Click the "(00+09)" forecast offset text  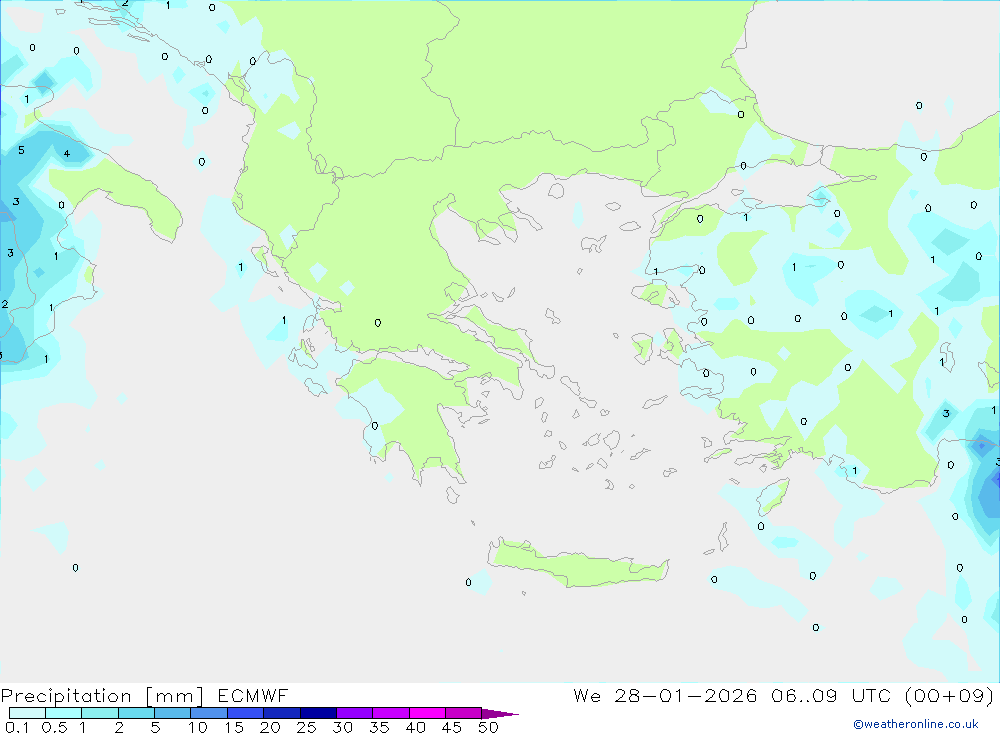point(950,695)
